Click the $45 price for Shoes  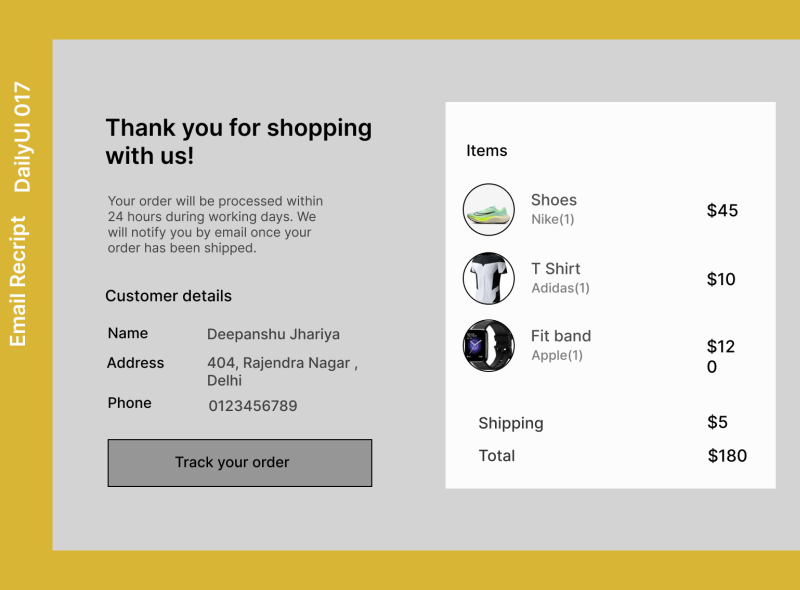(722, 210)
